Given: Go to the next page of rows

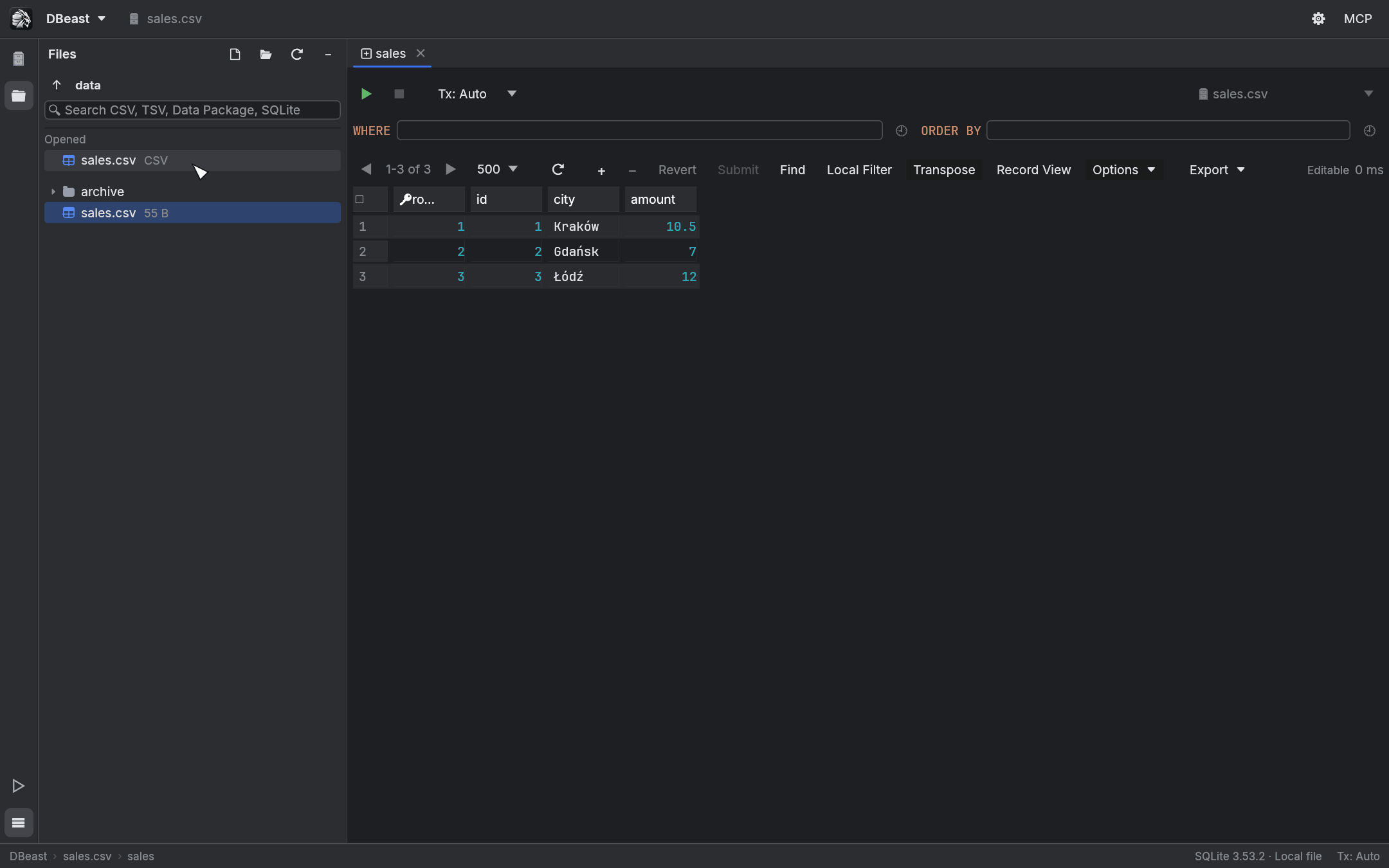Looking at the screenshot, I should tap(451, 170).
